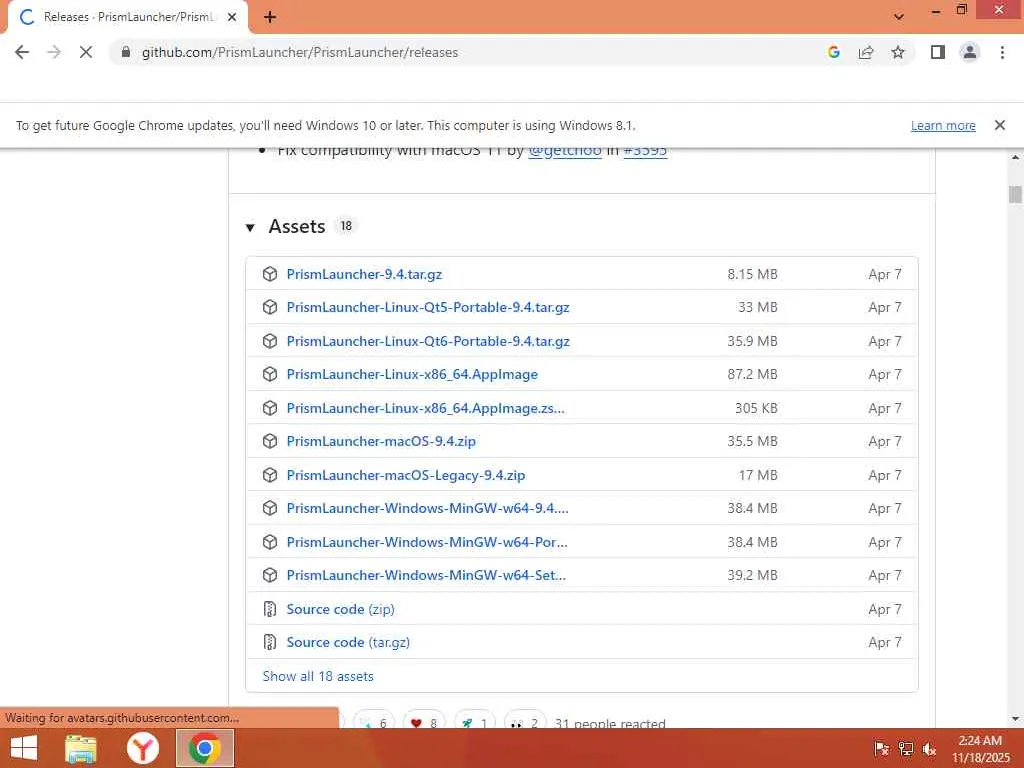Click the Assets count badge 18
1024x768 pixels.
(x=346, y=226)
